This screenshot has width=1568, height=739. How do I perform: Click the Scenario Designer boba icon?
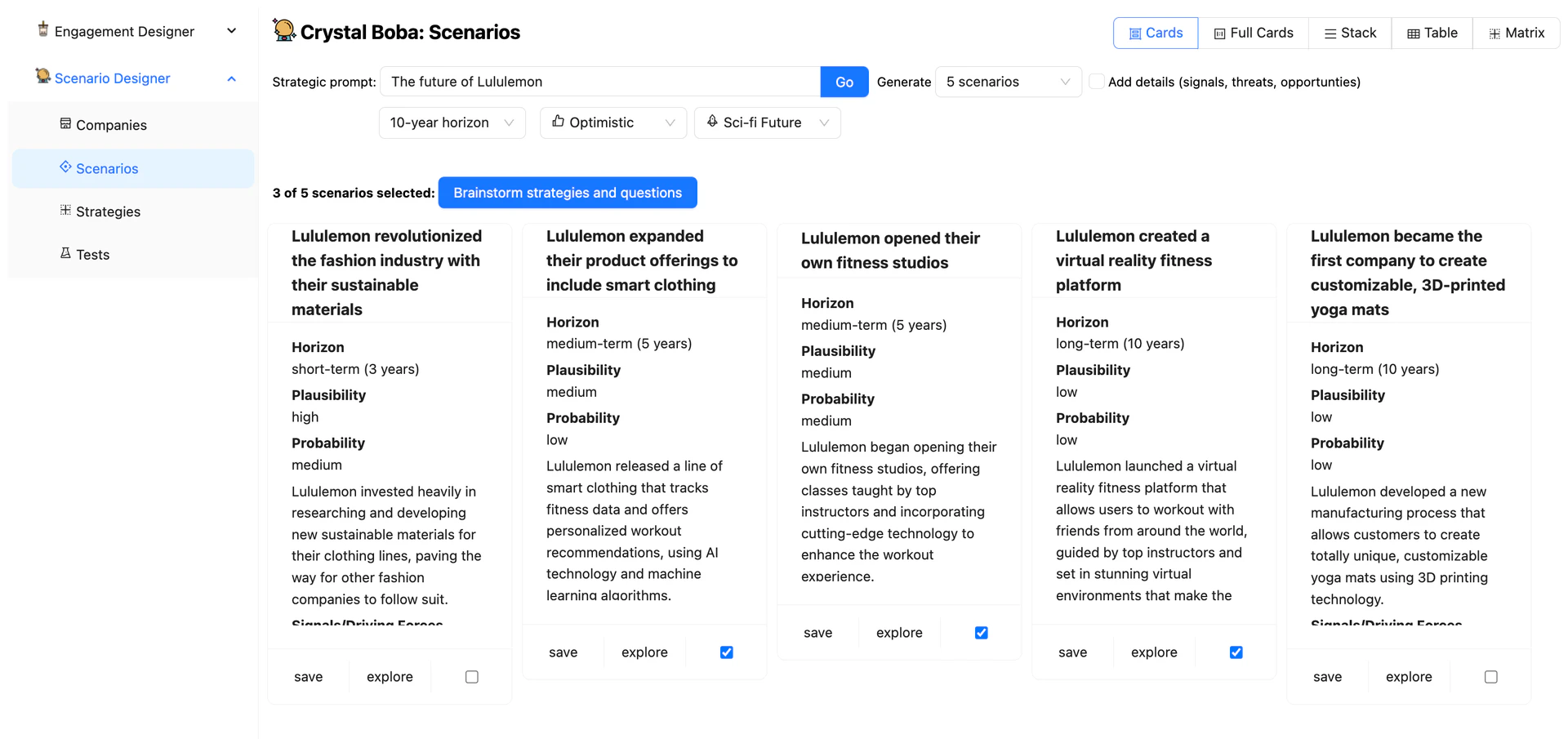[43, 77]
